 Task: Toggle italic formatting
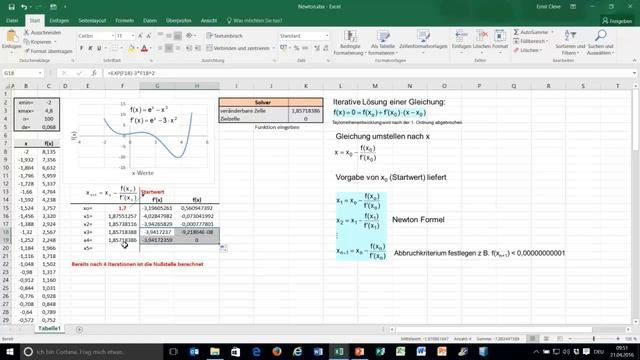pyautogui.click(x=90, y=48)
